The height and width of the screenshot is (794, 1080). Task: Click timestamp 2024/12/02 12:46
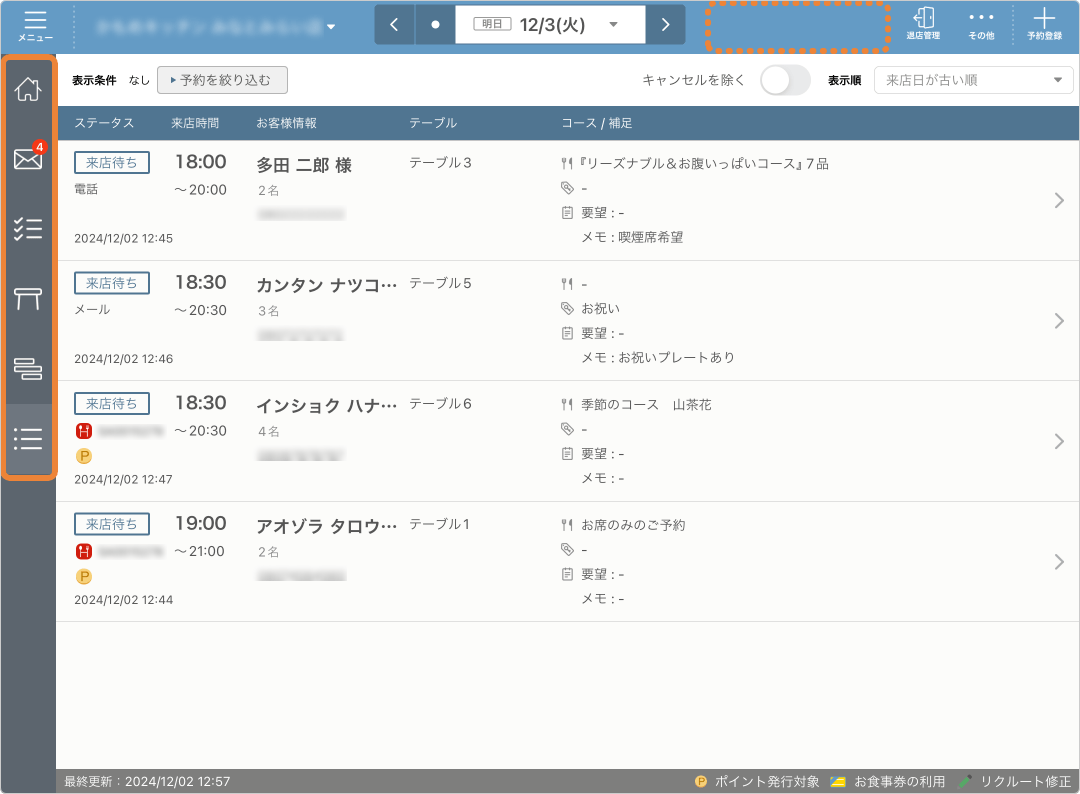(x=123, y=359)
